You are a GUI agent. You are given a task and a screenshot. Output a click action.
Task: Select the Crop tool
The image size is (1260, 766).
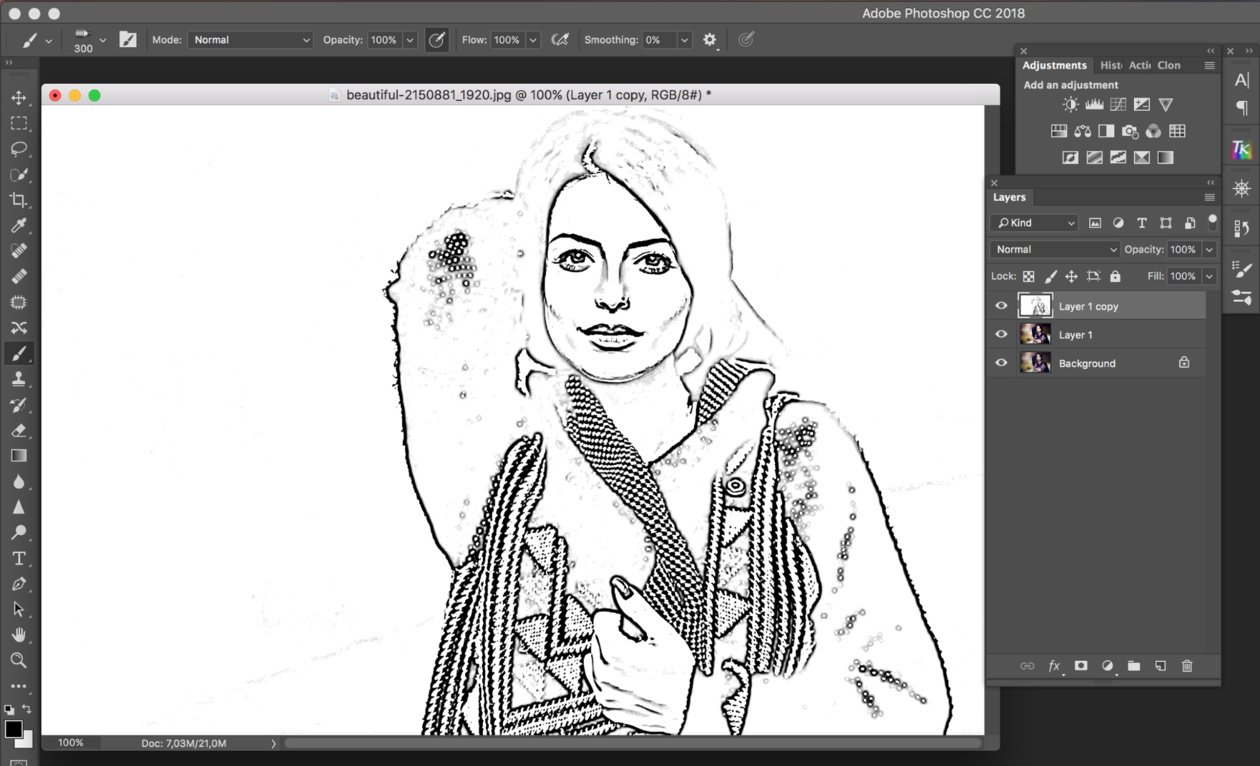[18, 200]
